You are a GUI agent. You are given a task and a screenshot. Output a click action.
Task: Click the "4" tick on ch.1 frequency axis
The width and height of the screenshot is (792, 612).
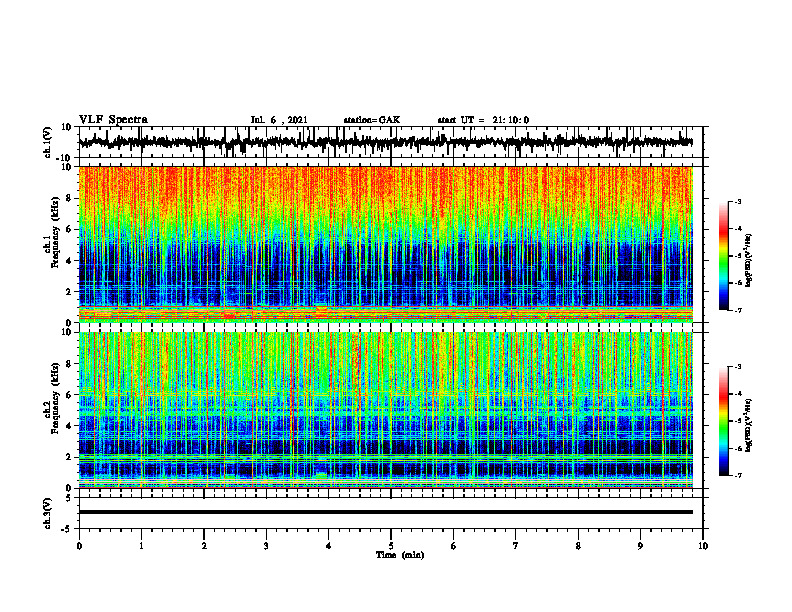click(69, 261)
